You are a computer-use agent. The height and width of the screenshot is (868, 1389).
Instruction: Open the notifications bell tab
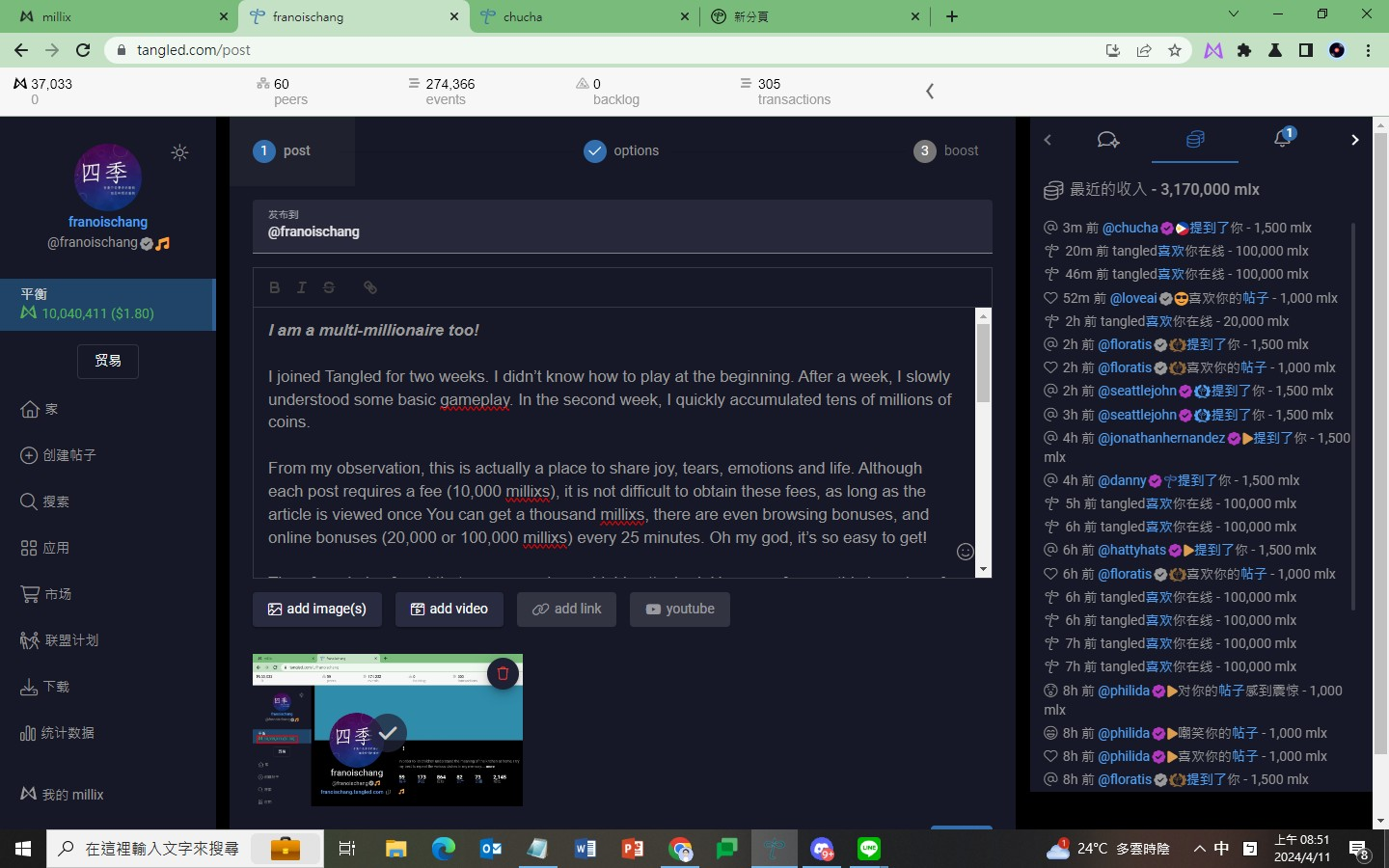(1282, 139)
